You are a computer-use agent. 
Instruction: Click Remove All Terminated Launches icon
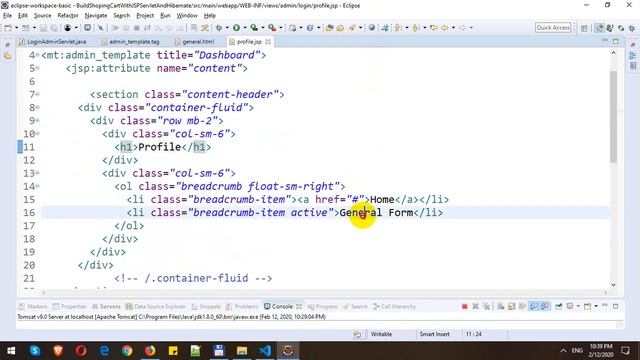(487, 306)
